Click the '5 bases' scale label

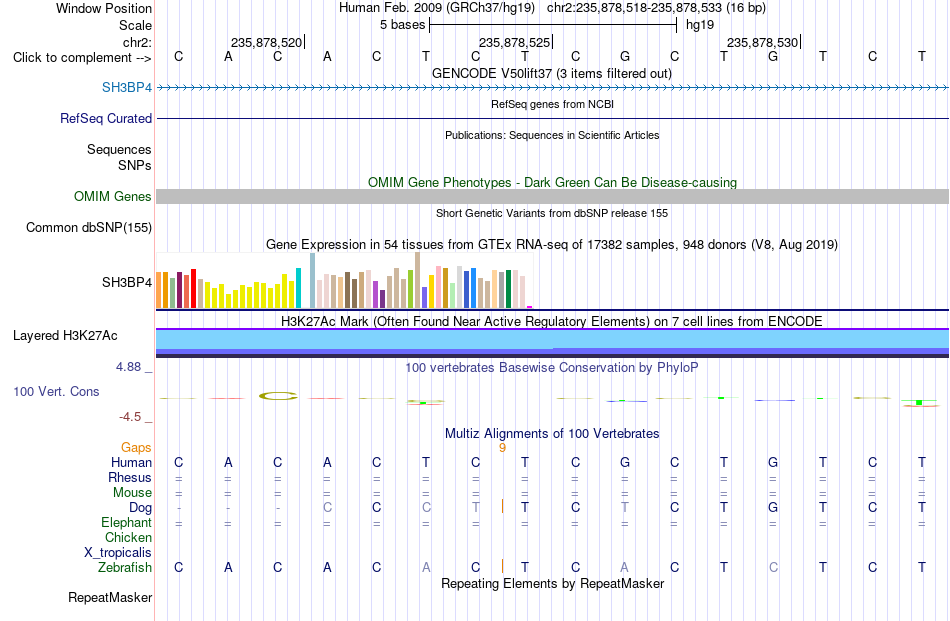tap(402, 25)
